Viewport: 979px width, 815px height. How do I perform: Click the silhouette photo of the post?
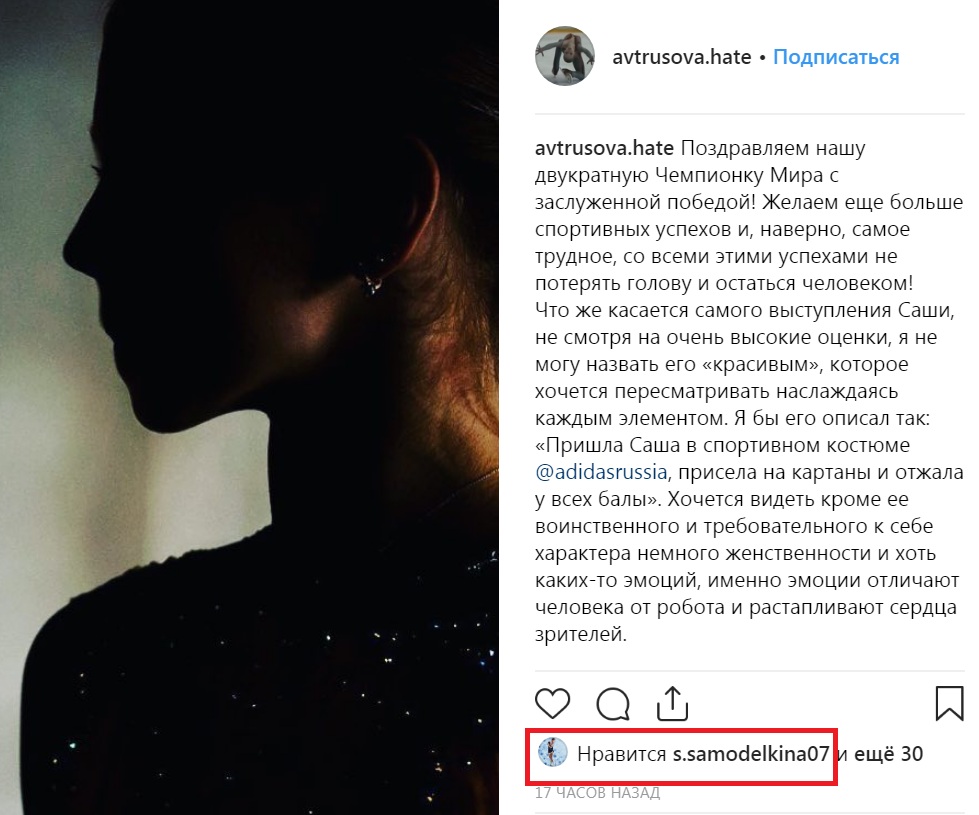tap(249, 407)
